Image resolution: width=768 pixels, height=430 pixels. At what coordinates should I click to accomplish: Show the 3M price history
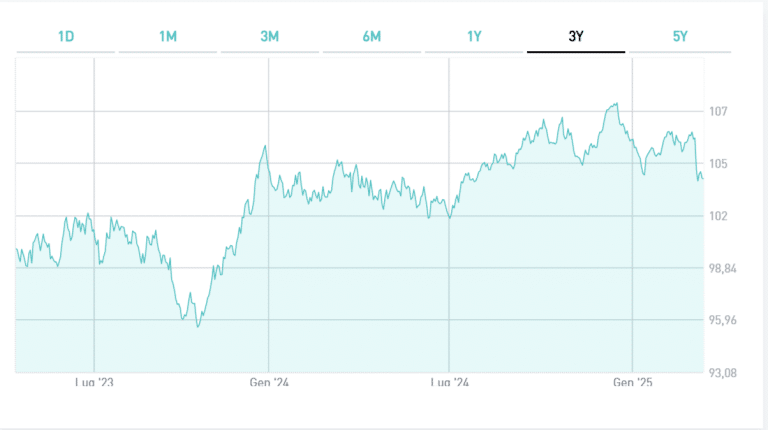pyautogui.click(x=270, y=37)
